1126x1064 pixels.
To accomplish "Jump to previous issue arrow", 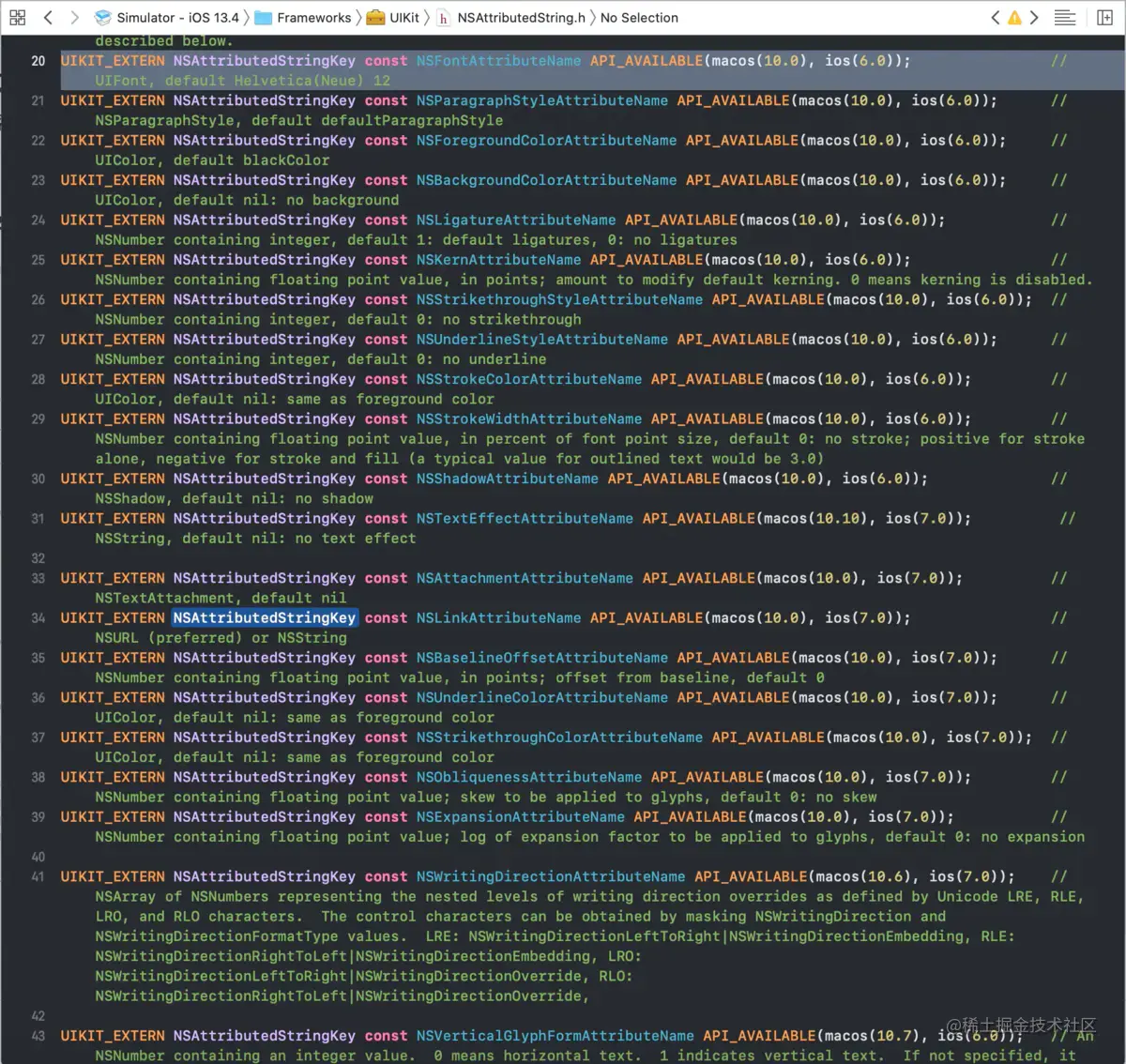I will tap(996, 17).
